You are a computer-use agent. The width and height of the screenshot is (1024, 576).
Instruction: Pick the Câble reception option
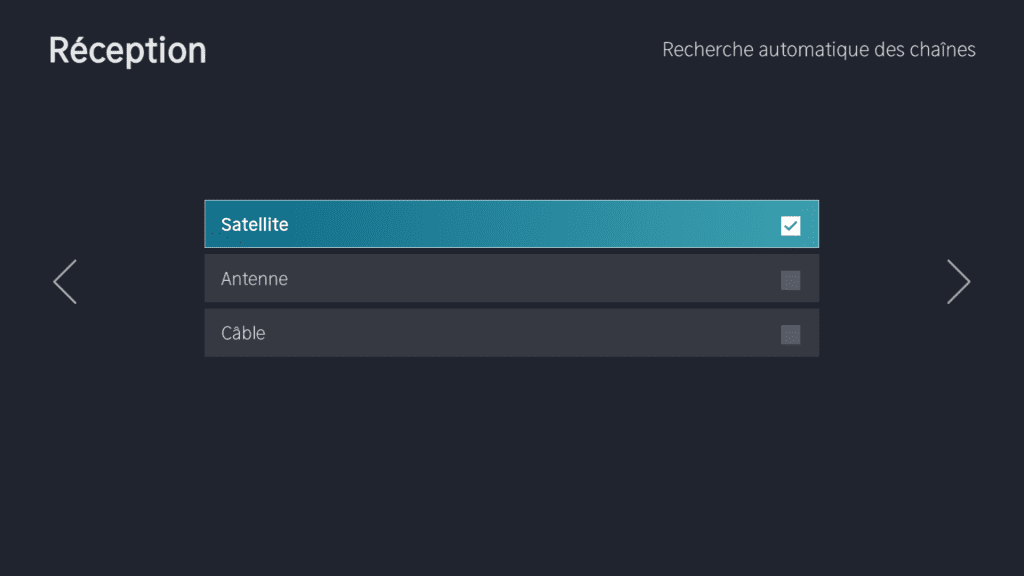pos(511,333)
